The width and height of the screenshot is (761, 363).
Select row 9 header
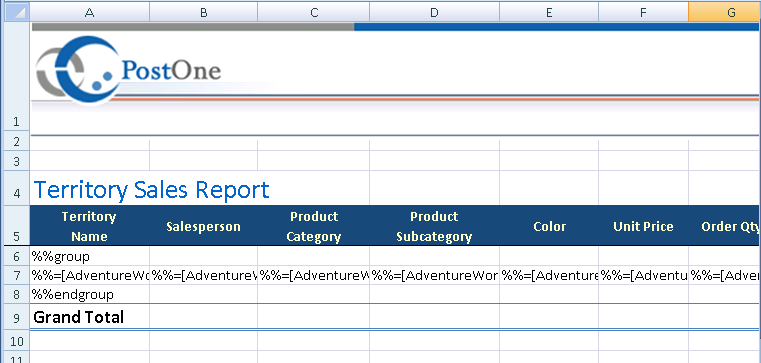pos(16,316)
